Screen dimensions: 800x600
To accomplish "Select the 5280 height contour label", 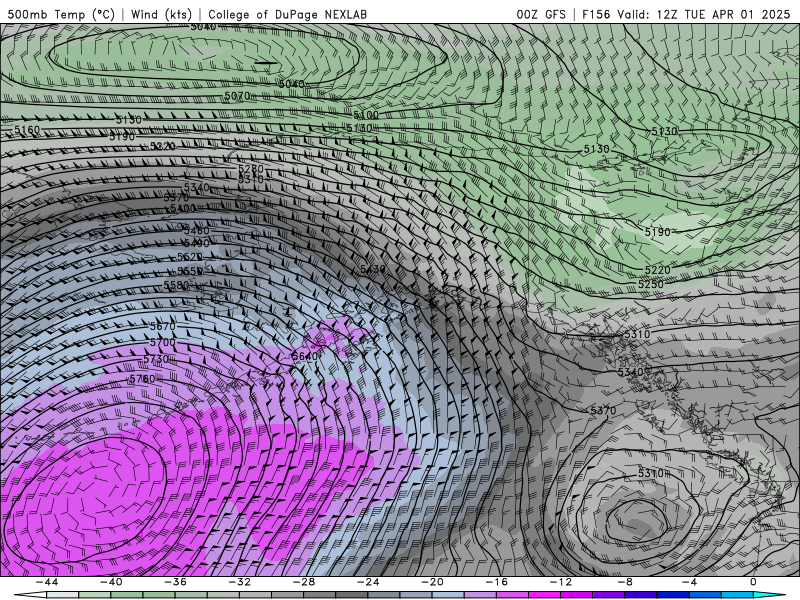I will (251, 169).
